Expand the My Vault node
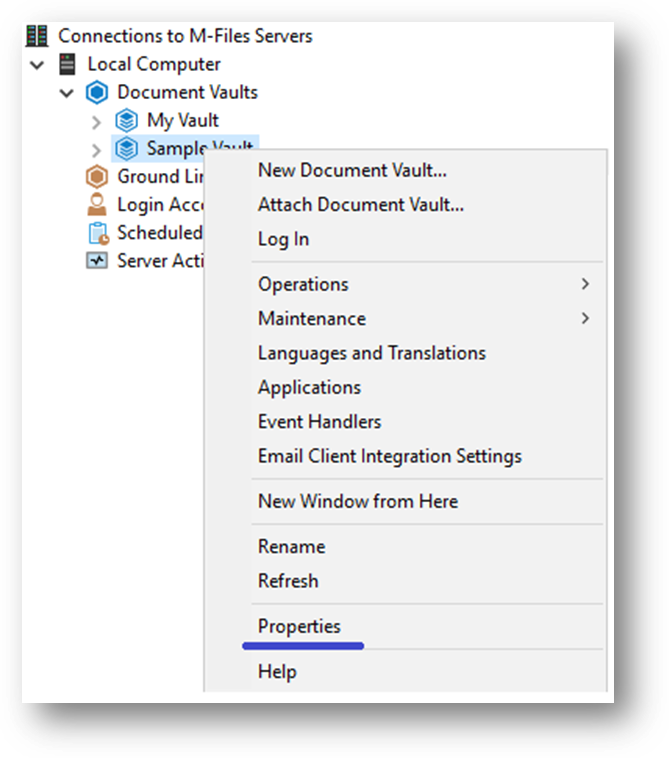This screenshot has height=758, width=669. [x=97, y=122]
